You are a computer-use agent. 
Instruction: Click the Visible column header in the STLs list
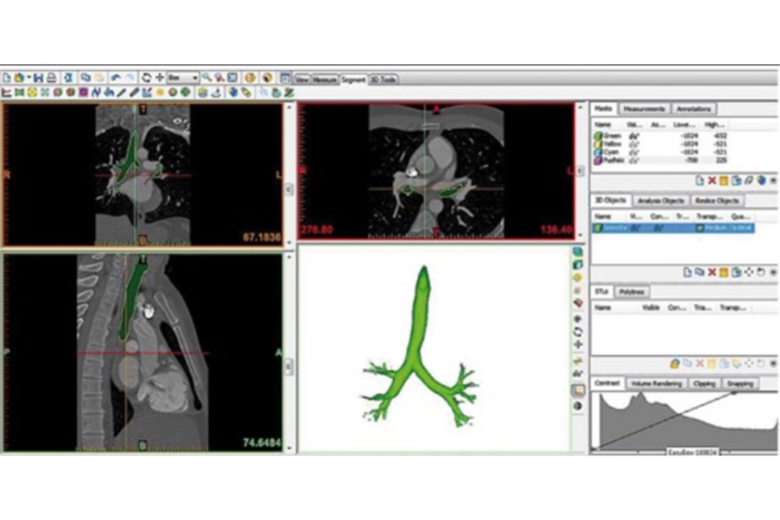coord(651,308)
